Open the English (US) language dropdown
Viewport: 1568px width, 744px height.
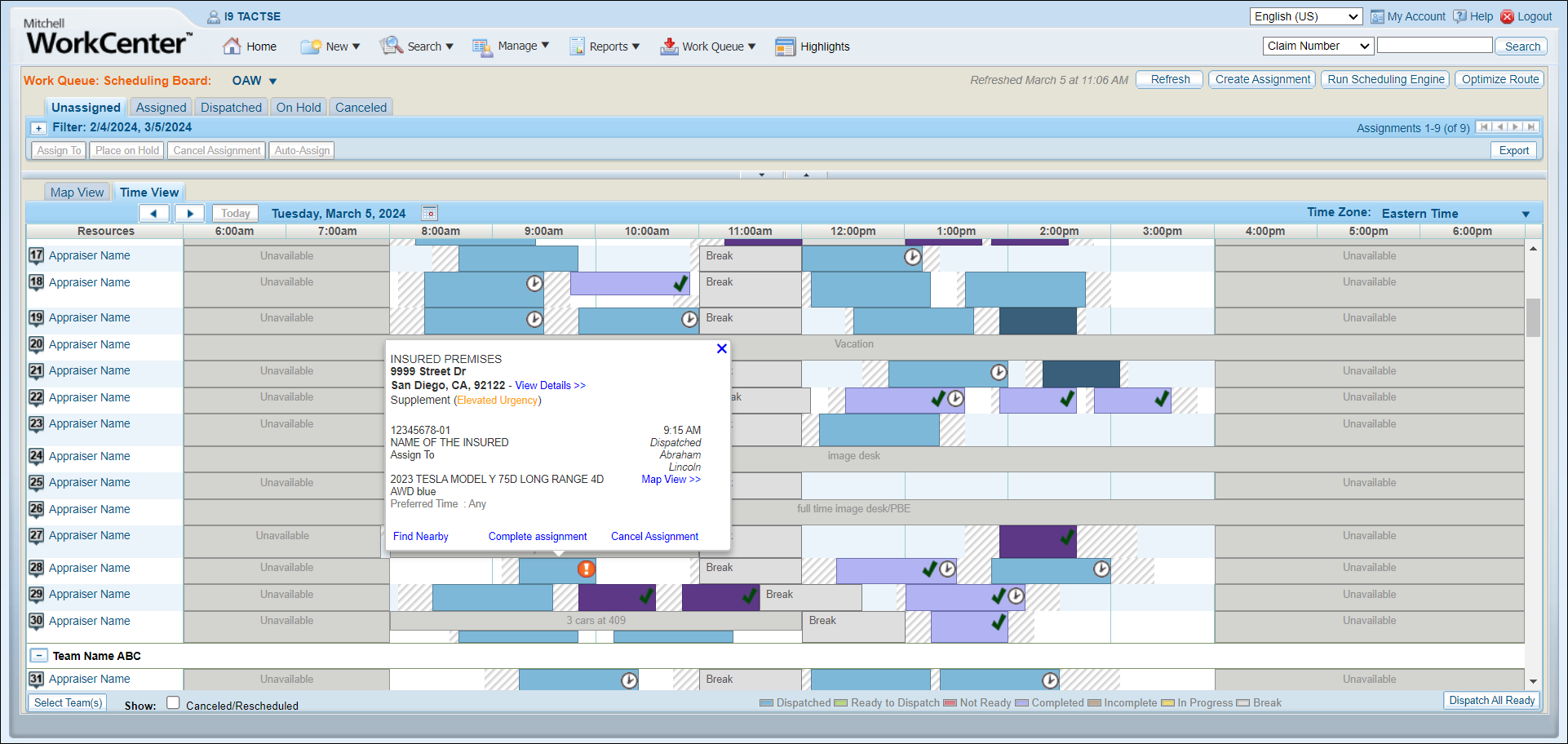pos(1306,16)
